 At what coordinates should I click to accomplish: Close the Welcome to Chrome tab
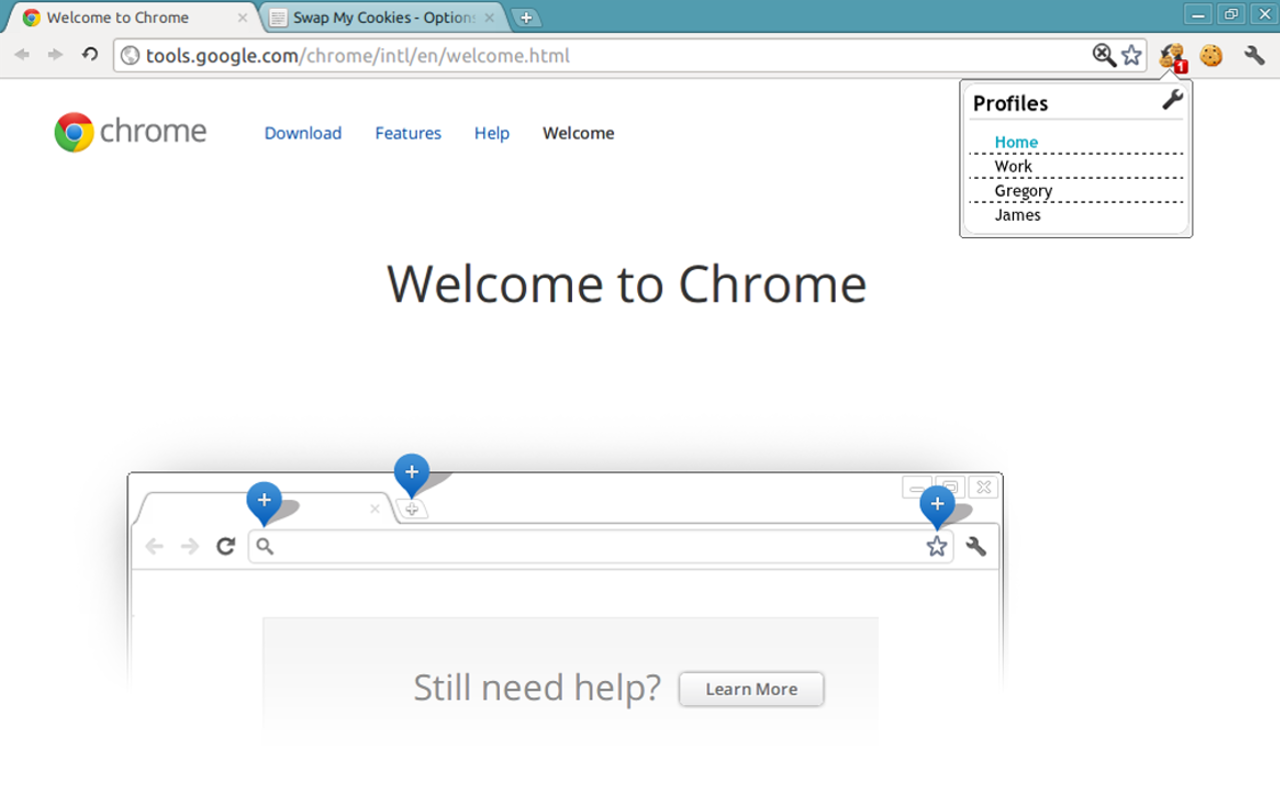(242, 18)
